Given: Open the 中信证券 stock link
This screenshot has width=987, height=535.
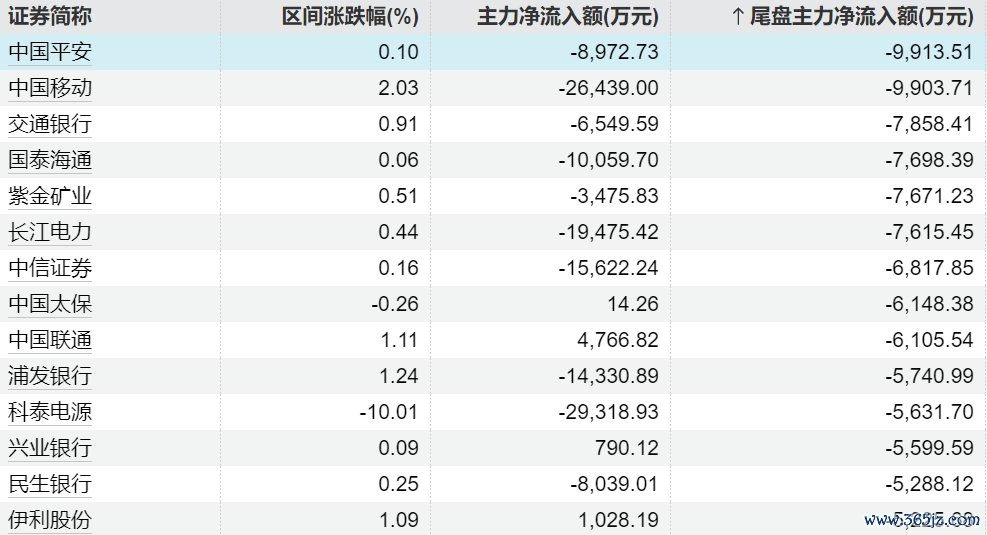Looking at the screenshot, I should point(50,268).
